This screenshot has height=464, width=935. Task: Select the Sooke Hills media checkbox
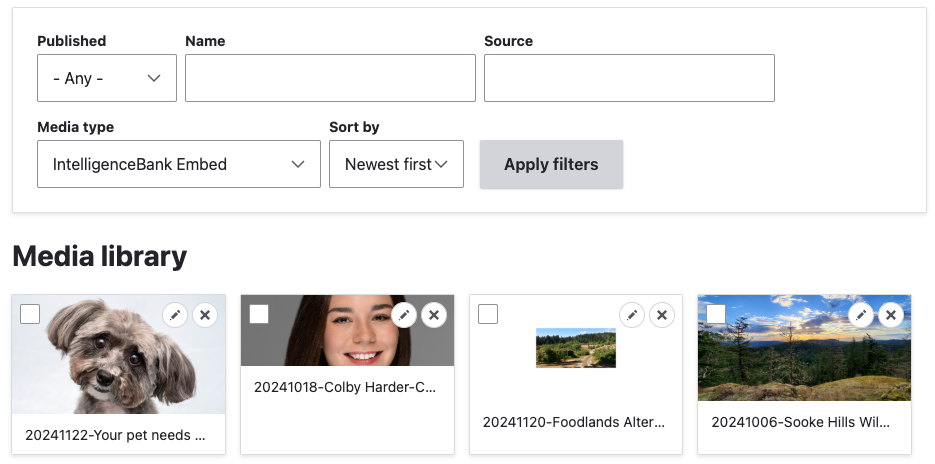(716, 314)
